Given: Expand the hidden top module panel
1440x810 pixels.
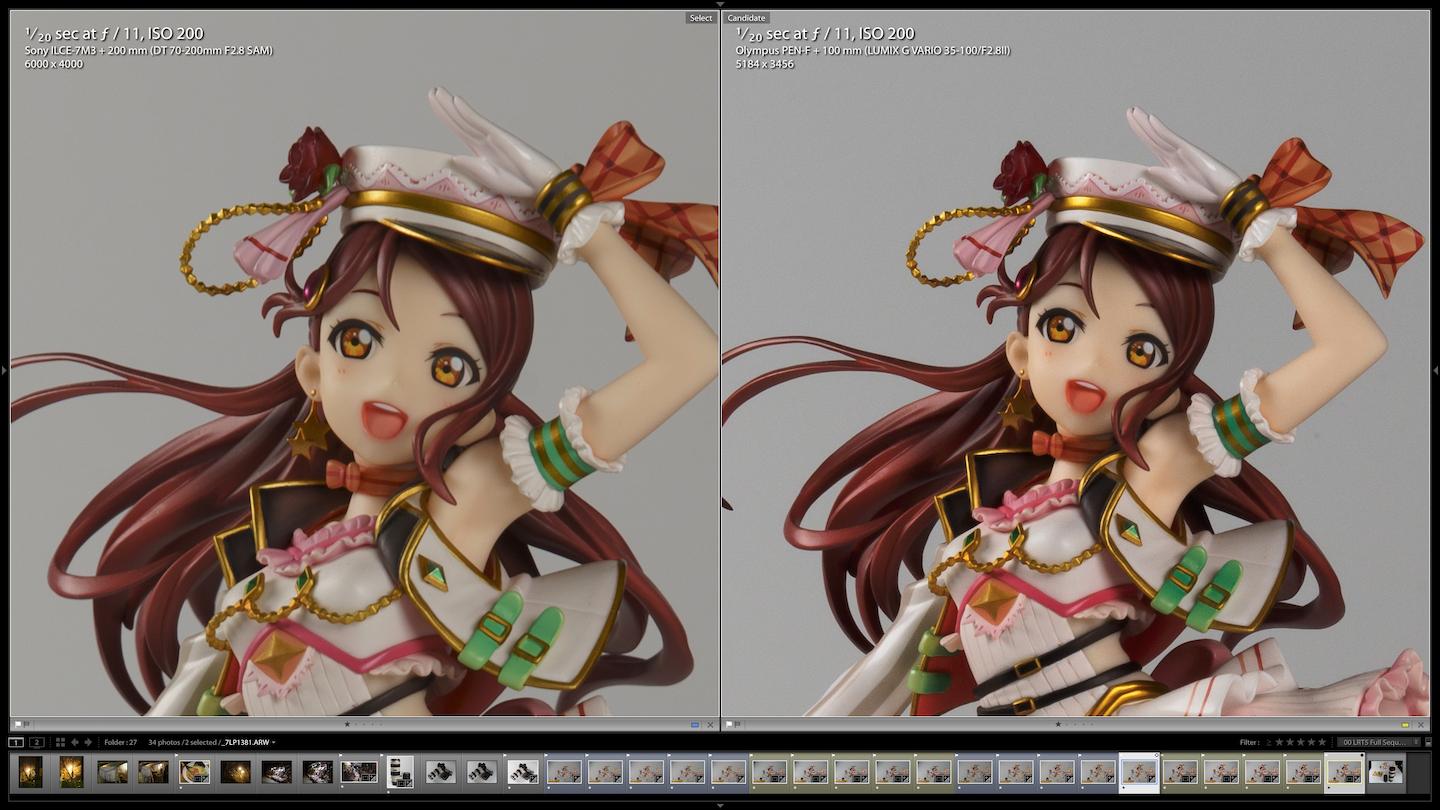Looking at the screenshot, I should (720, 4).
